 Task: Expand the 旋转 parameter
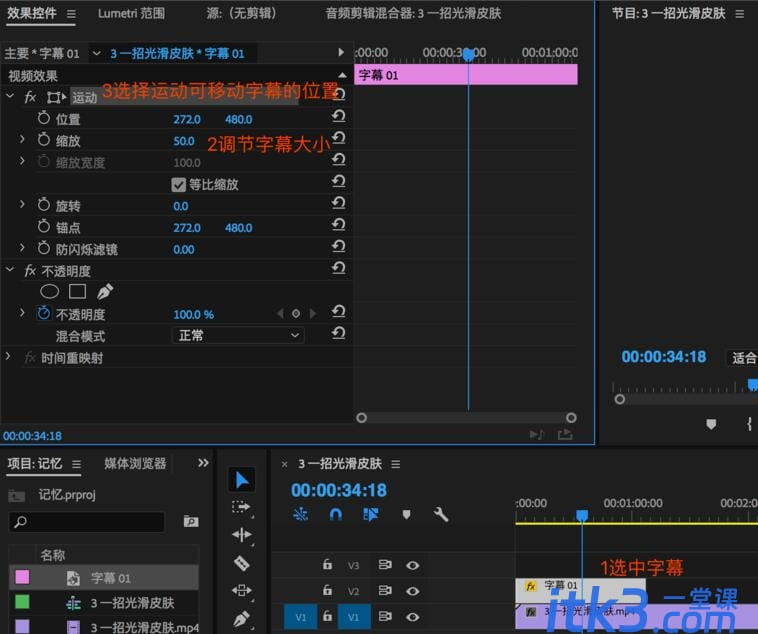(22, 204)
